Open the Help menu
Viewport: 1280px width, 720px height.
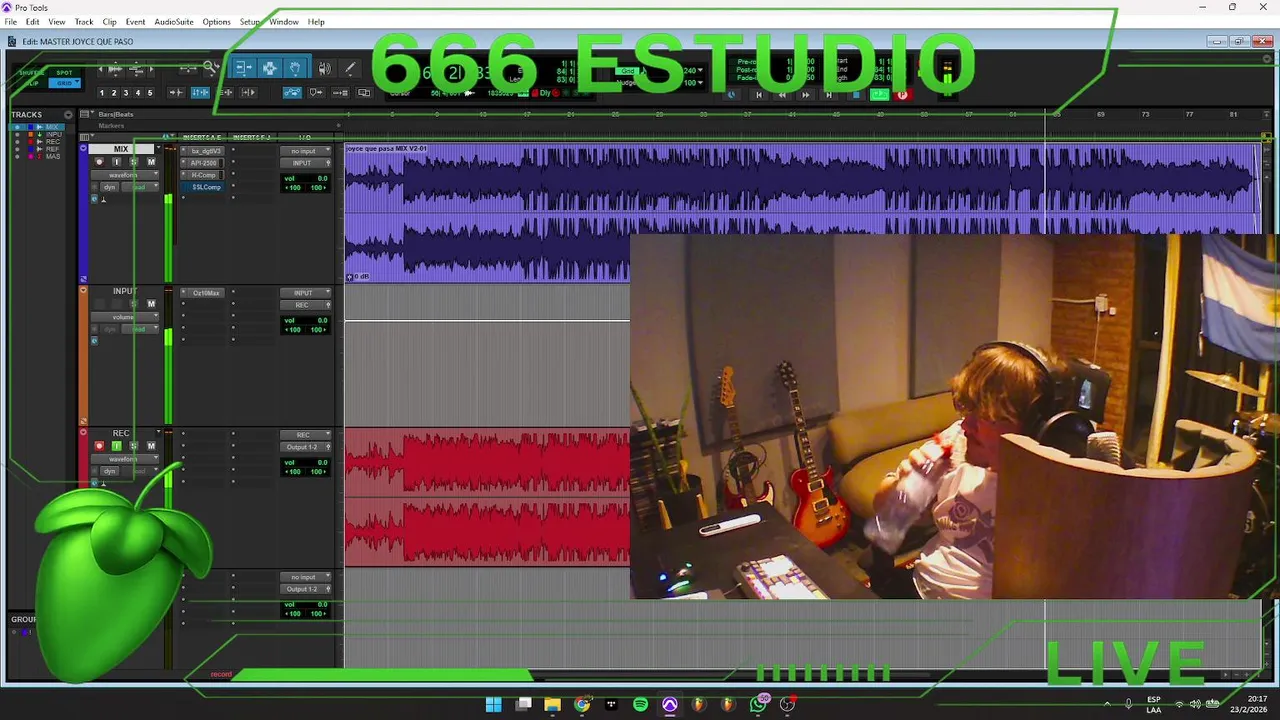[316, 22]
